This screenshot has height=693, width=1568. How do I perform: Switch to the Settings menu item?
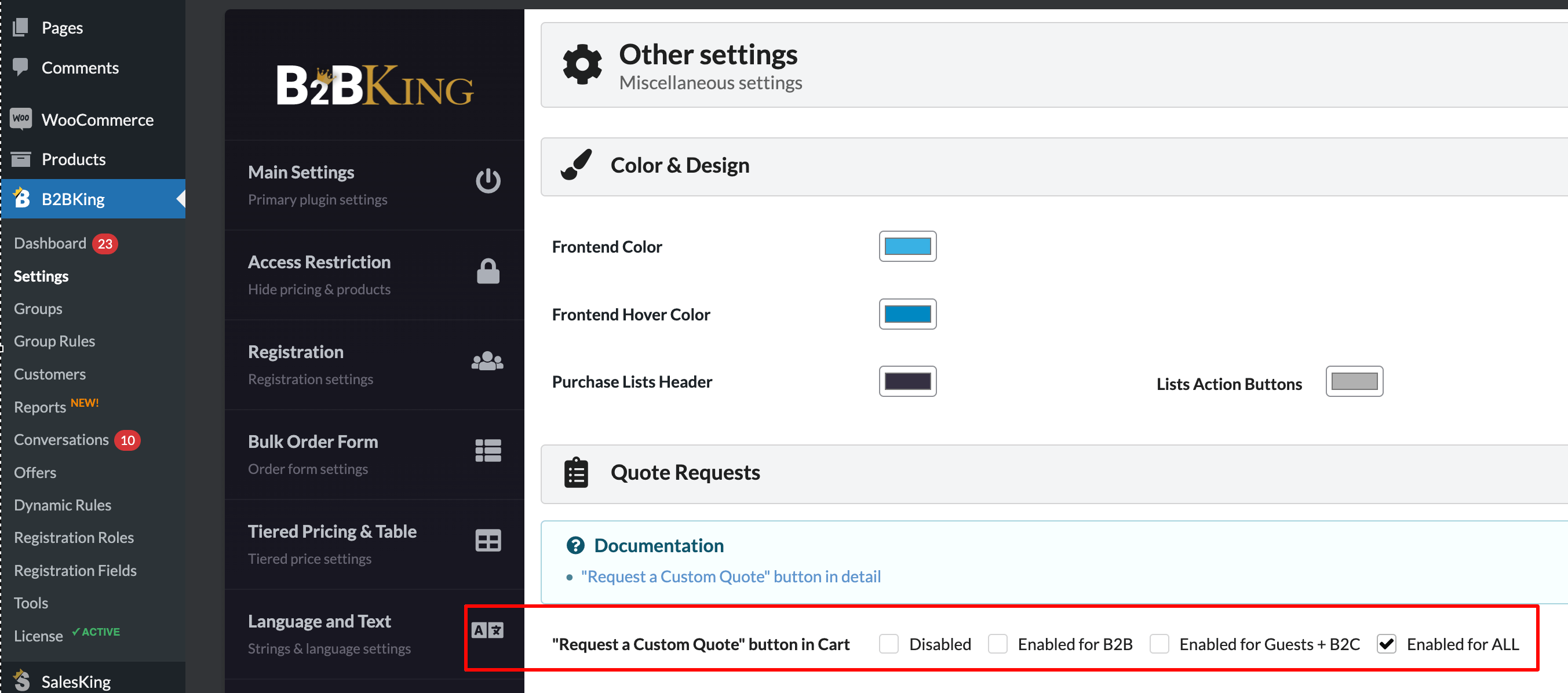(41, 276)
